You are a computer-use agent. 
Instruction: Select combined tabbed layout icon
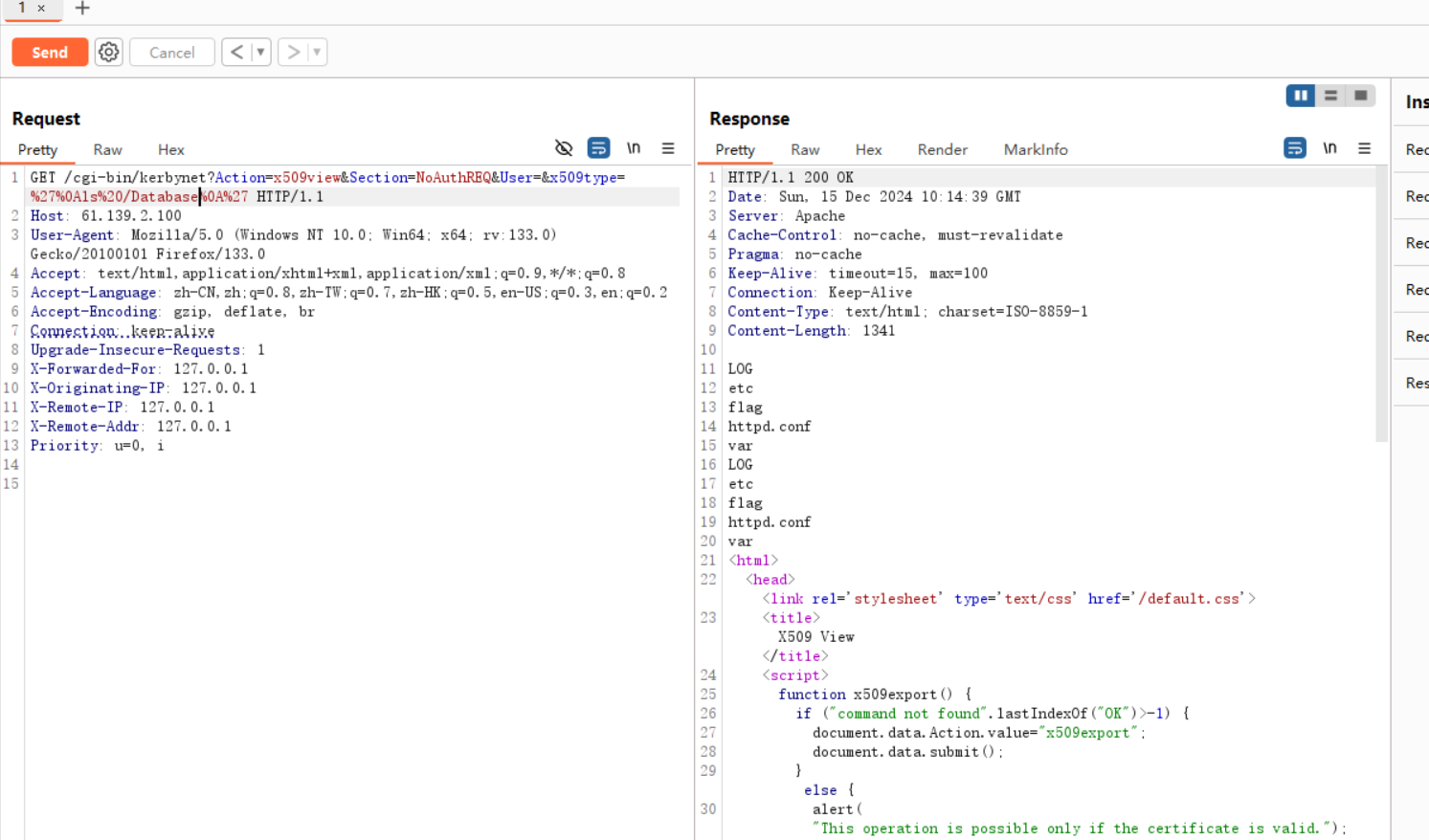pos(1360,96)
